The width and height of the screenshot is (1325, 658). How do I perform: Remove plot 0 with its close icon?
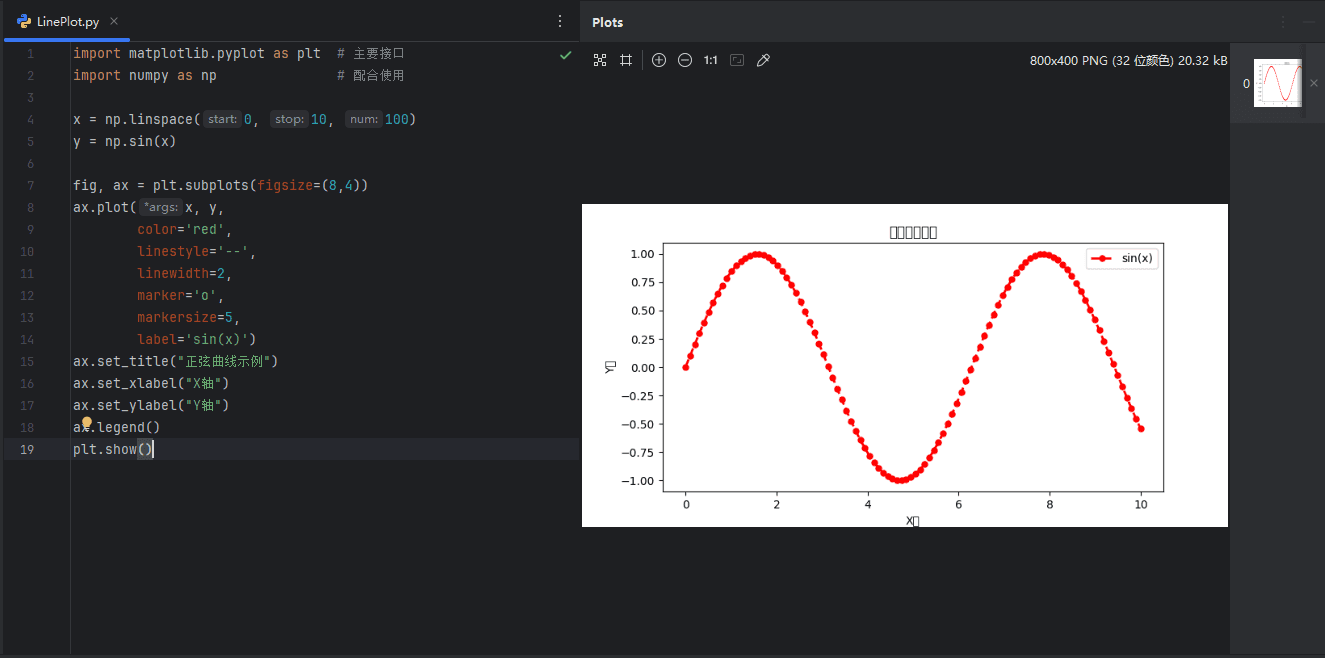[1314, 83]
